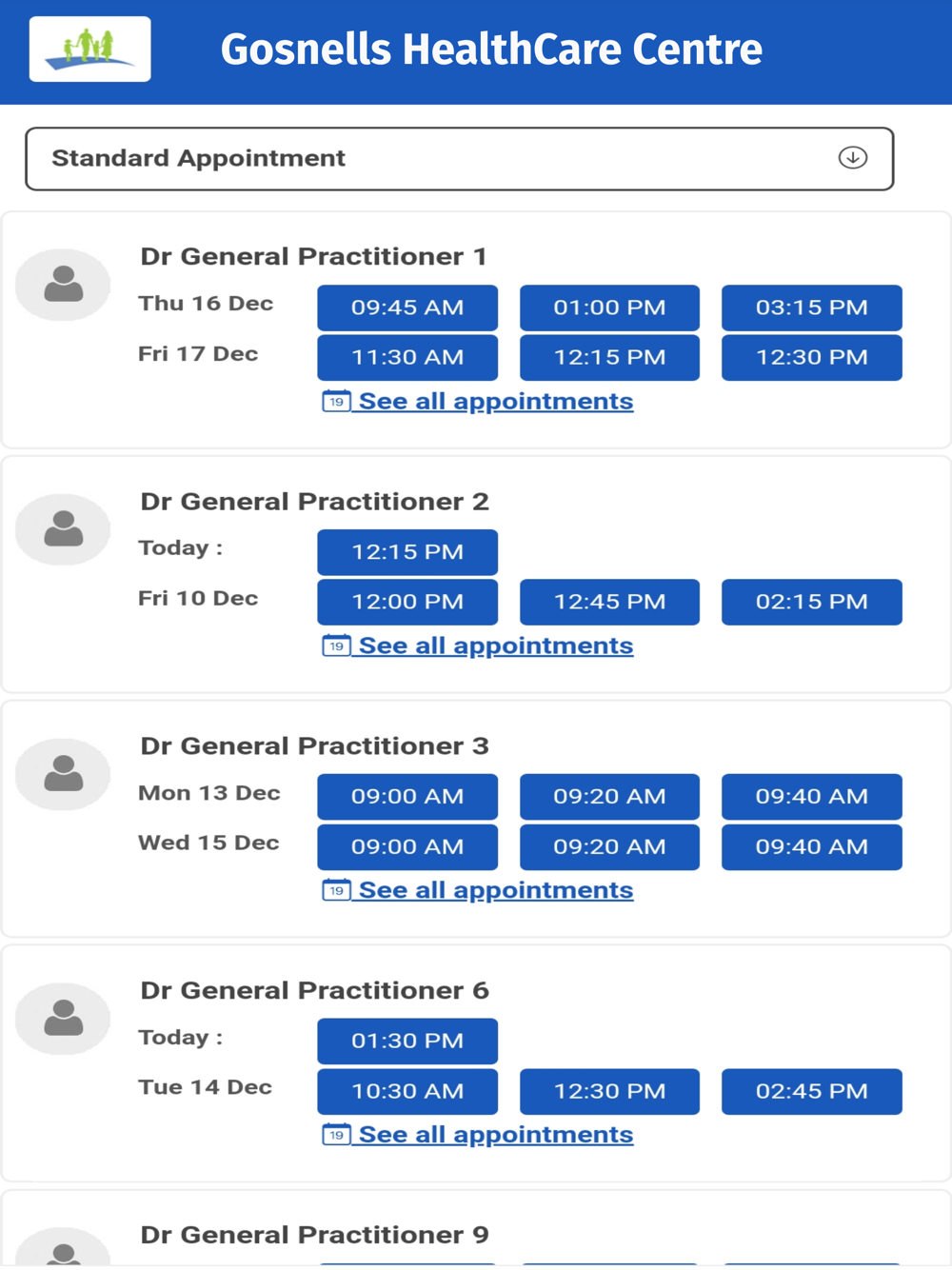Pick 09:20 AM on Mon 13 Dec
Image resolution: width=952 pixels, height=1270 pixels.
point(609,797)
